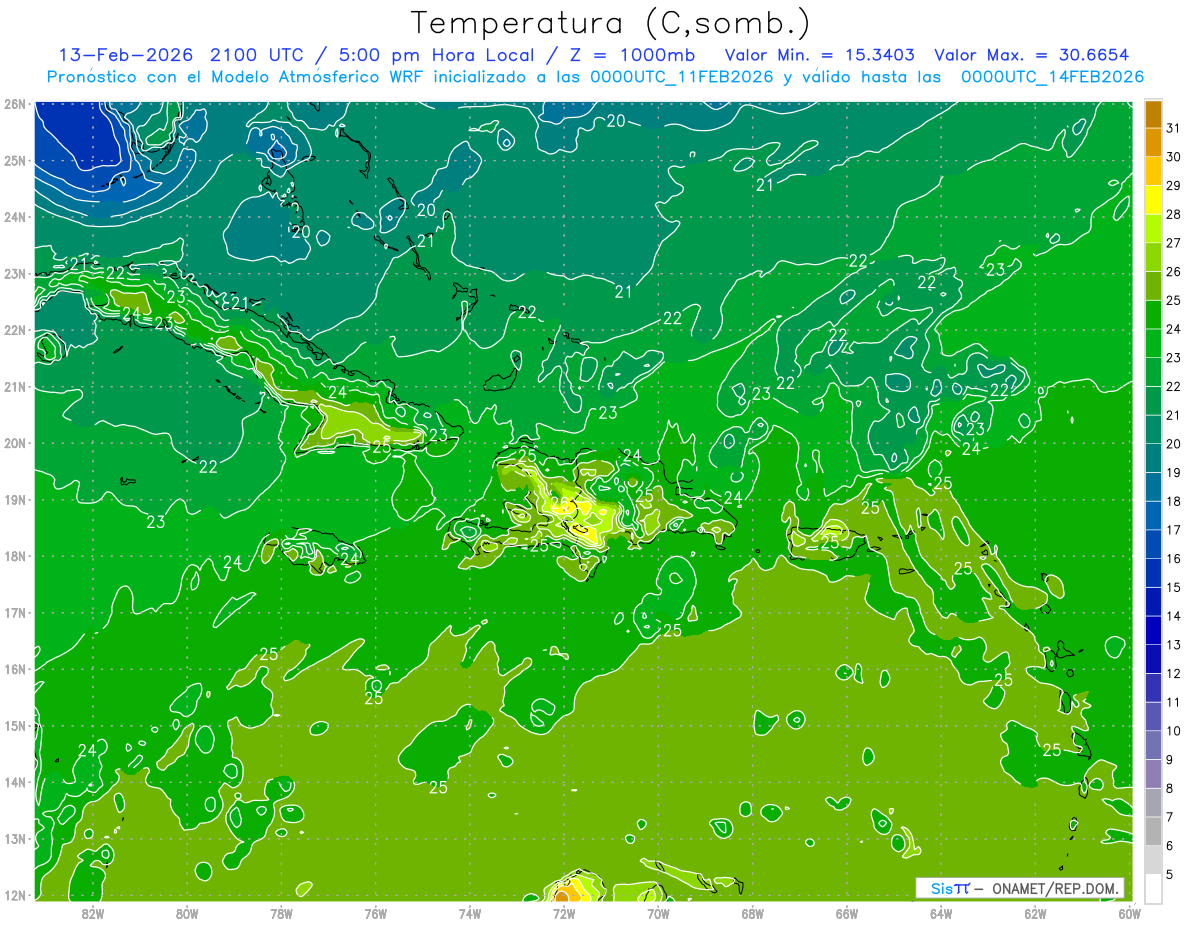Click the "80W" longitude axis label
1200x927 pixels.
[187, 913]
